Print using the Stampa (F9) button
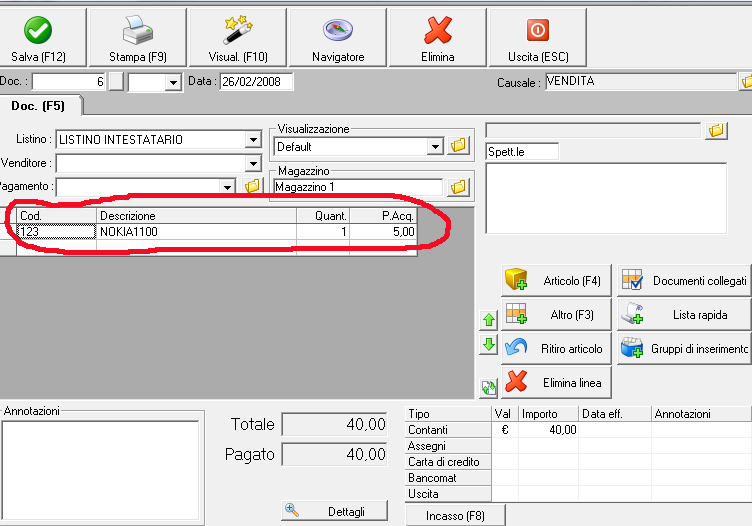752x526 pixels. click(138, 37)
